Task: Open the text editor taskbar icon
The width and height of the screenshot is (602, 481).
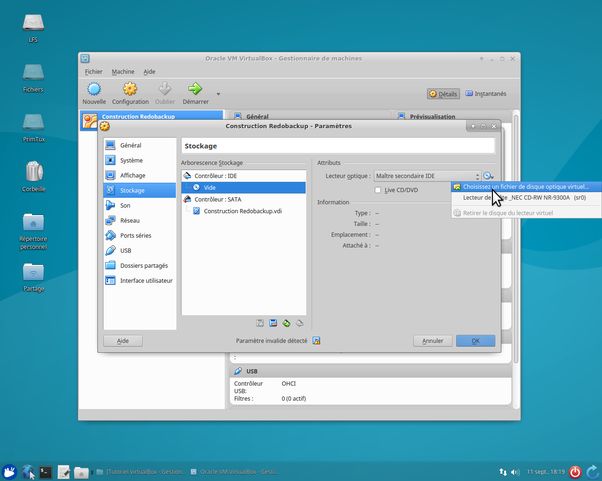Action: pyautogui.click(x=63, y=472)
